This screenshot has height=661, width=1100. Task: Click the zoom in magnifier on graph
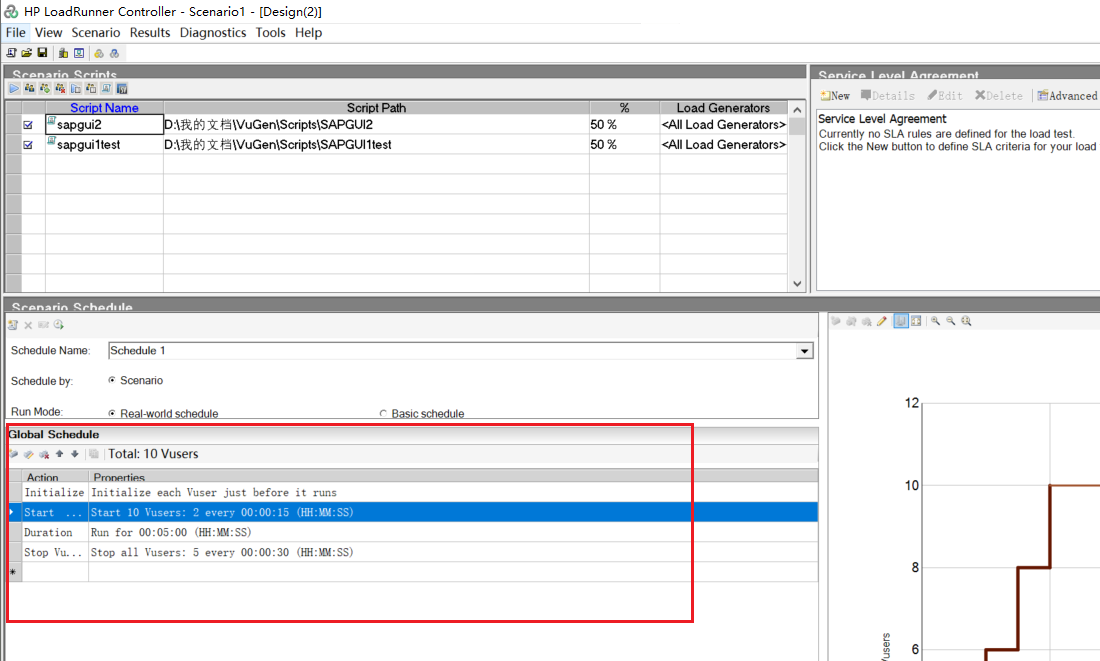[935, 321]
